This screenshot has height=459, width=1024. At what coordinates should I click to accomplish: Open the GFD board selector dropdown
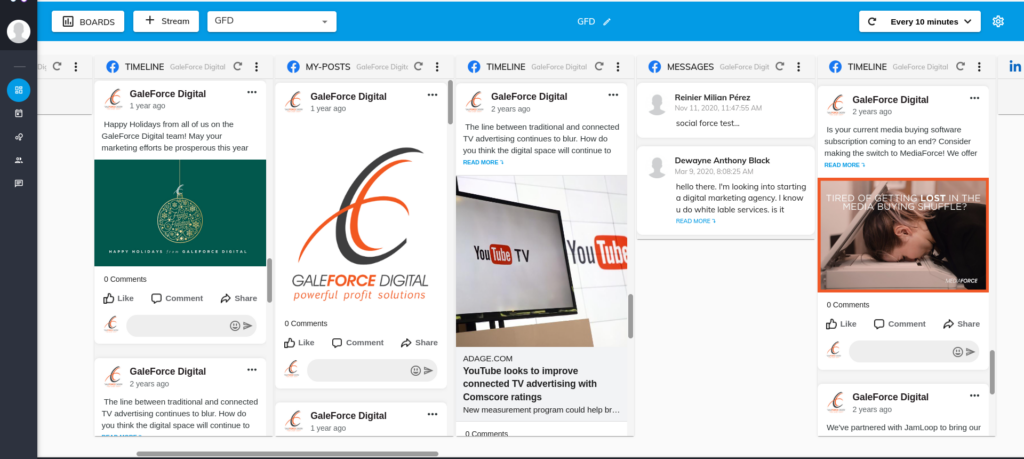pos(272,21)
